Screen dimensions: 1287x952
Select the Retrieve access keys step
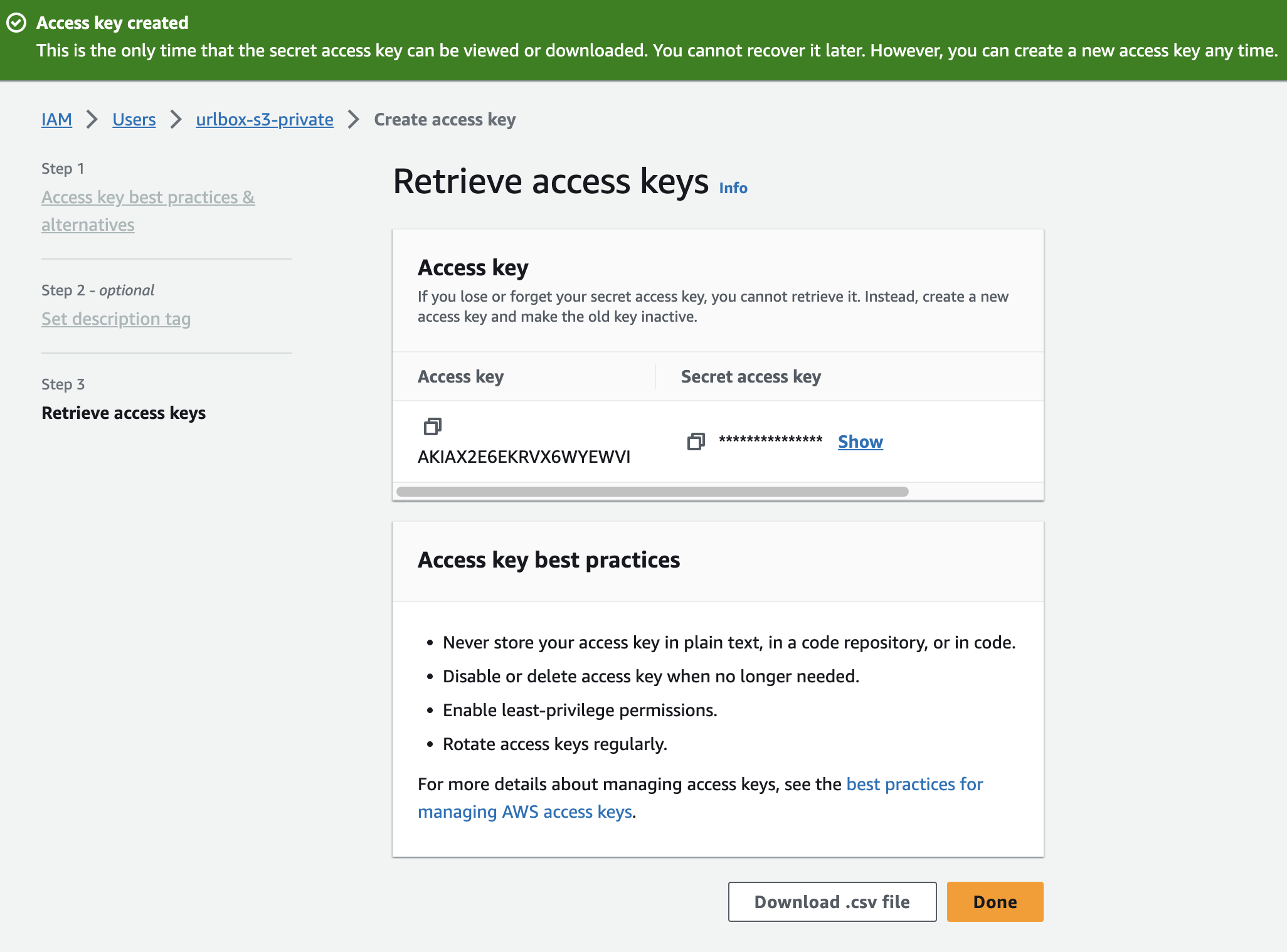click(x=124, y=413)
